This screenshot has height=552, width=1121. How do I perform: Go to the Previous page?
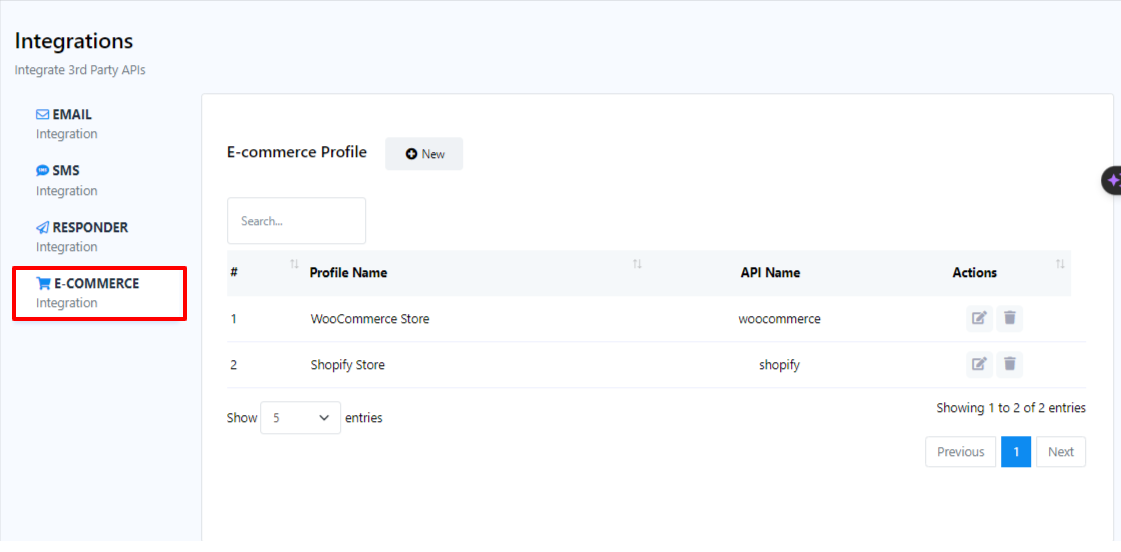point(960,452)
